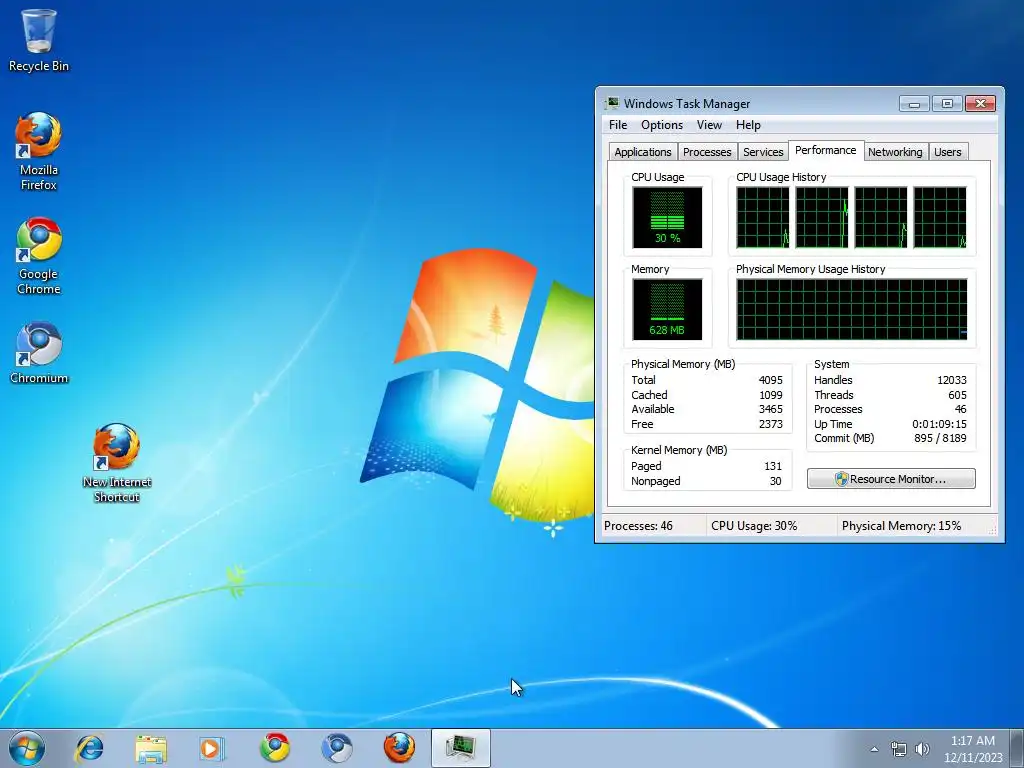This screenshot has width=1024, height=768.
Task: Open the volume speaker tray icon
Action: coord(922,749)
